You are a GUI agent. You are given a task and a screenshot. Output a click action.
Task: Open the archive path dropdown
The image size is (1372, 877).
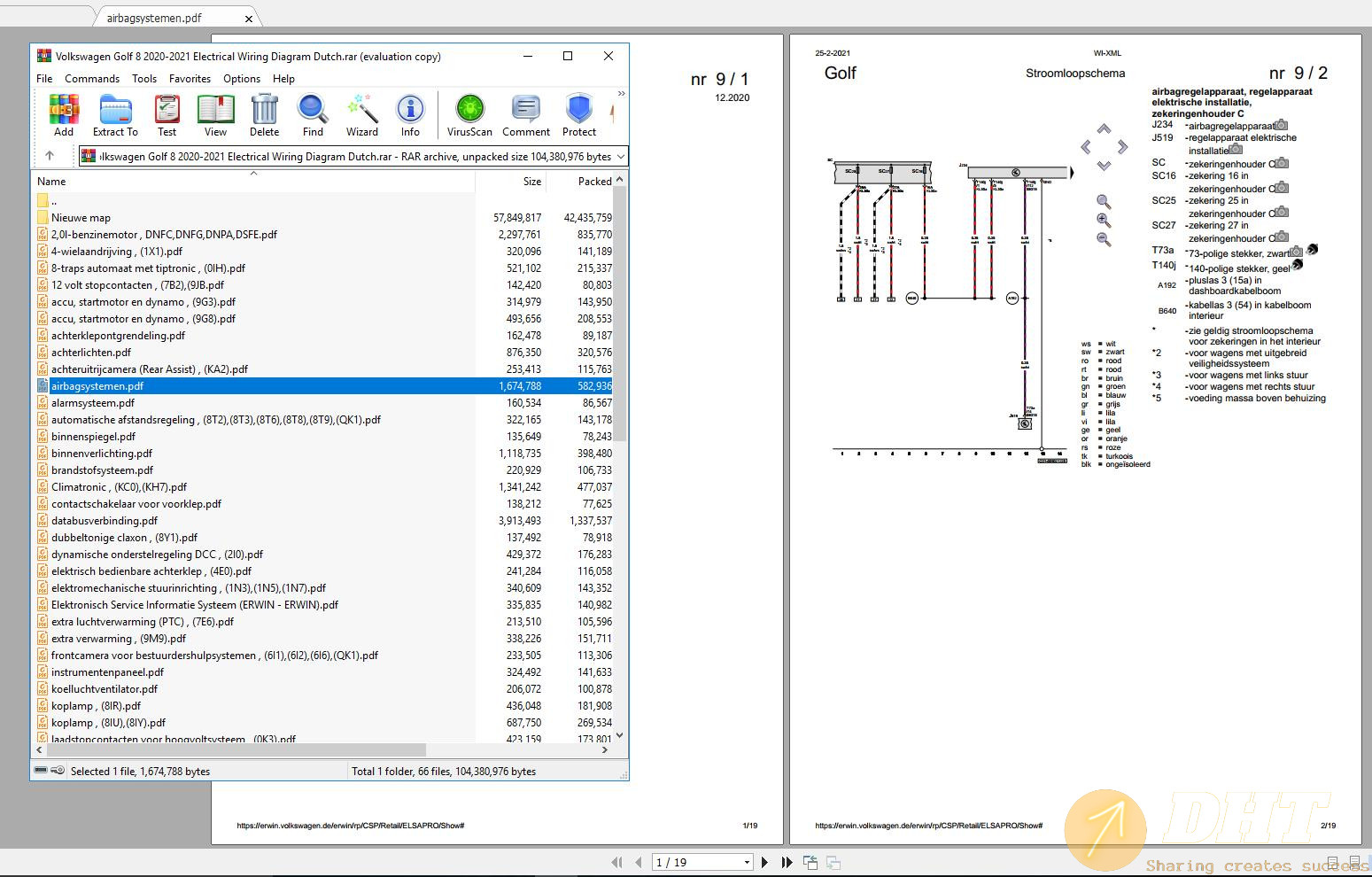pos(621,156)
